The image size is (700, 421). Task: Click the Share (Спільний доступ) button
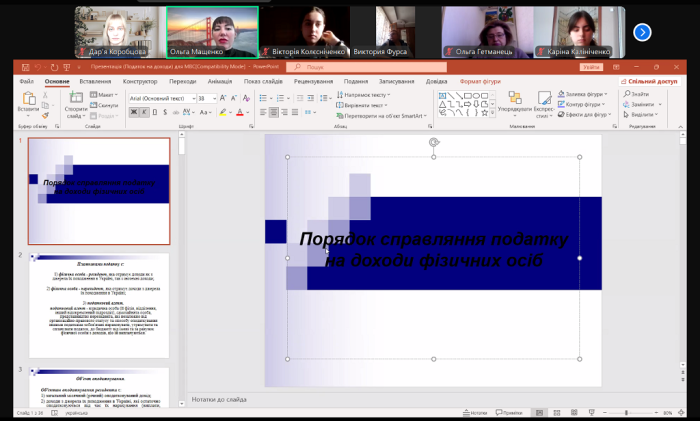650,81
